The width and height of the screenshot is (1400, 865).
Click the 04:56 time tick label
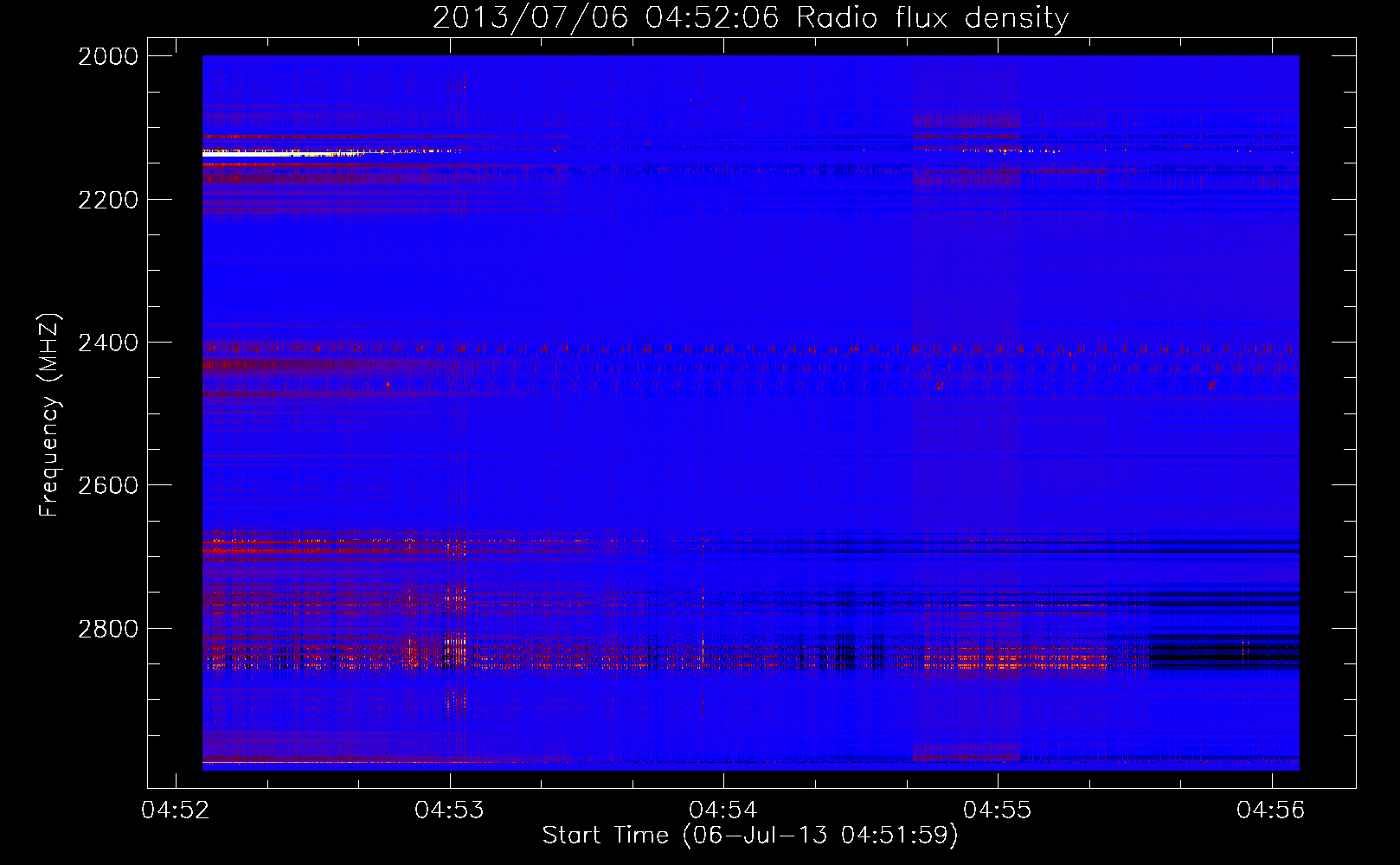coord(1271,810)
